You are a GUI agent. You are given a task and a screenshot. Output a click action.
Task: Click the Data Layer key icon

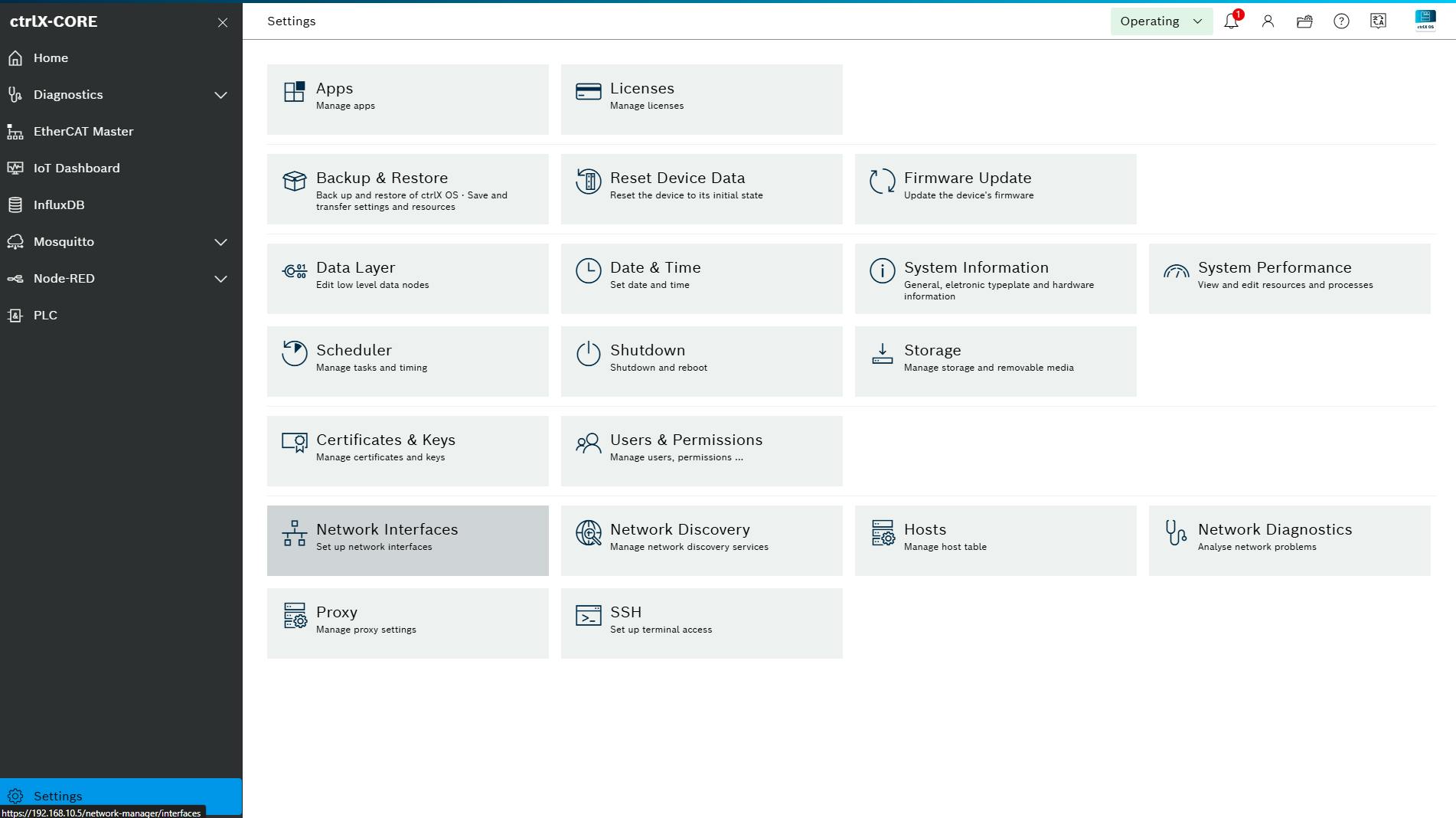coord(295,271)
